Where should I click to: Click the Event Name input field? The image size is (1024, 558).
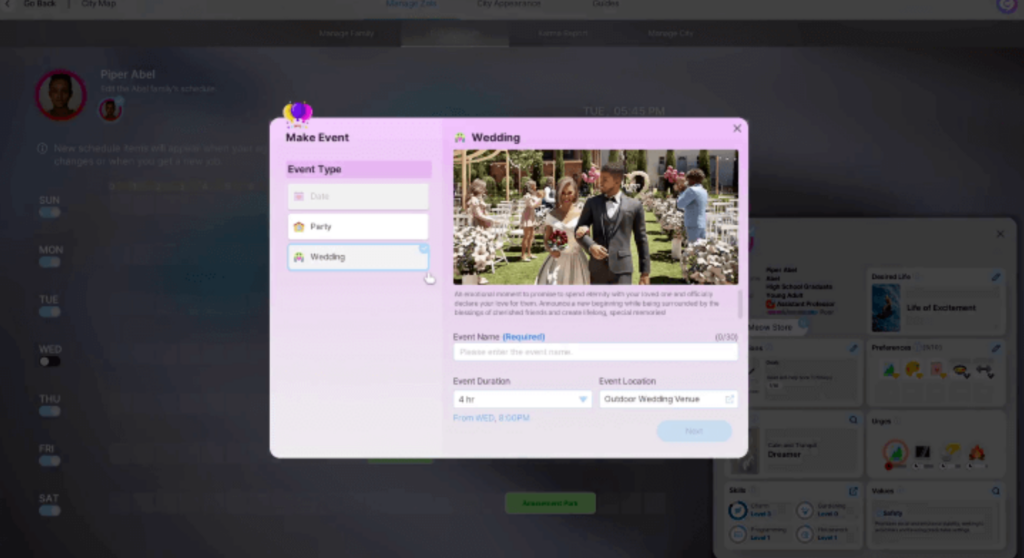pyautogui.click(x=595, y=352)
